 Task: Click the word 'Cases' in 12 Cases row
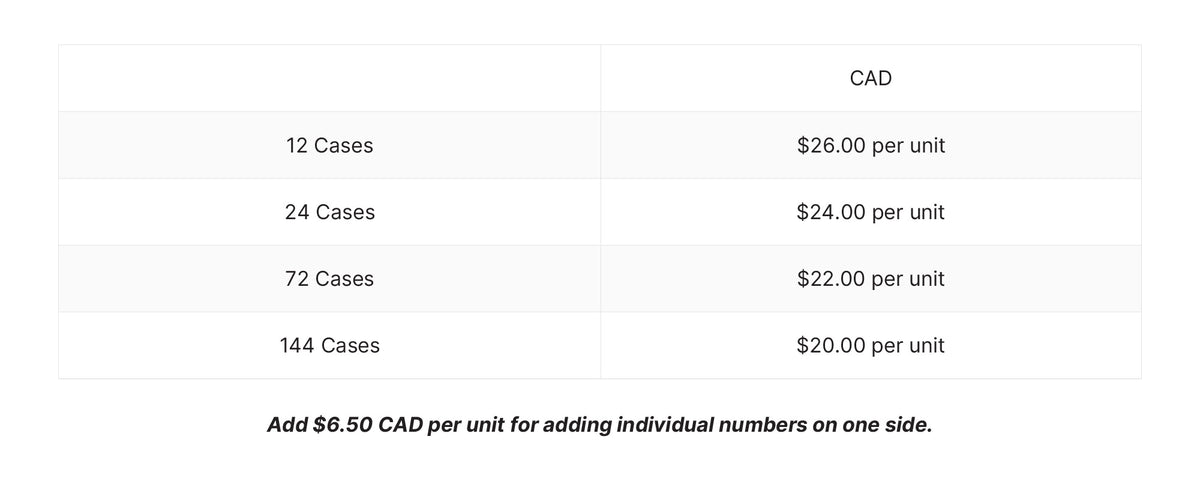pos(343,146)
